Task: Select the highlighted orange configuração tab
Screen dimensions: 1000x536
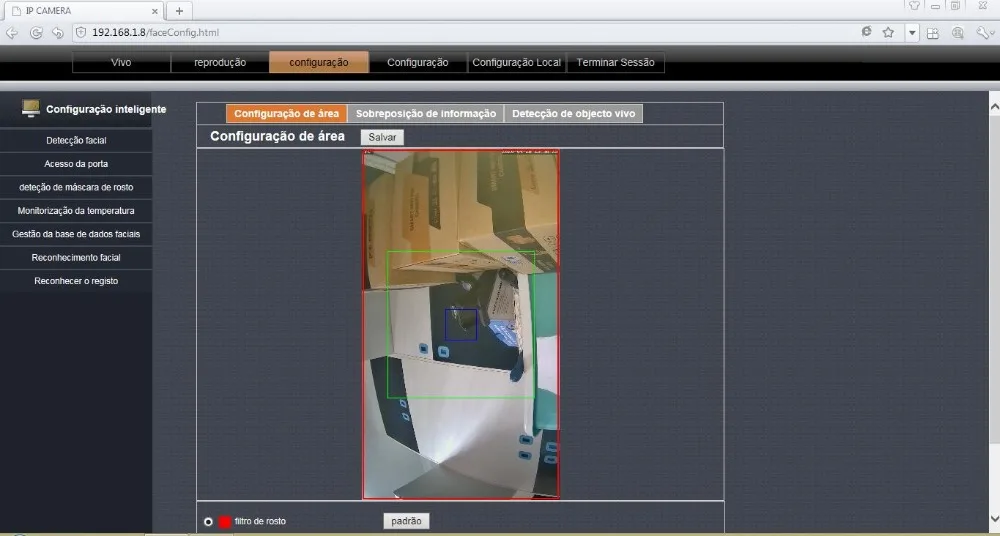Action: 319,63
